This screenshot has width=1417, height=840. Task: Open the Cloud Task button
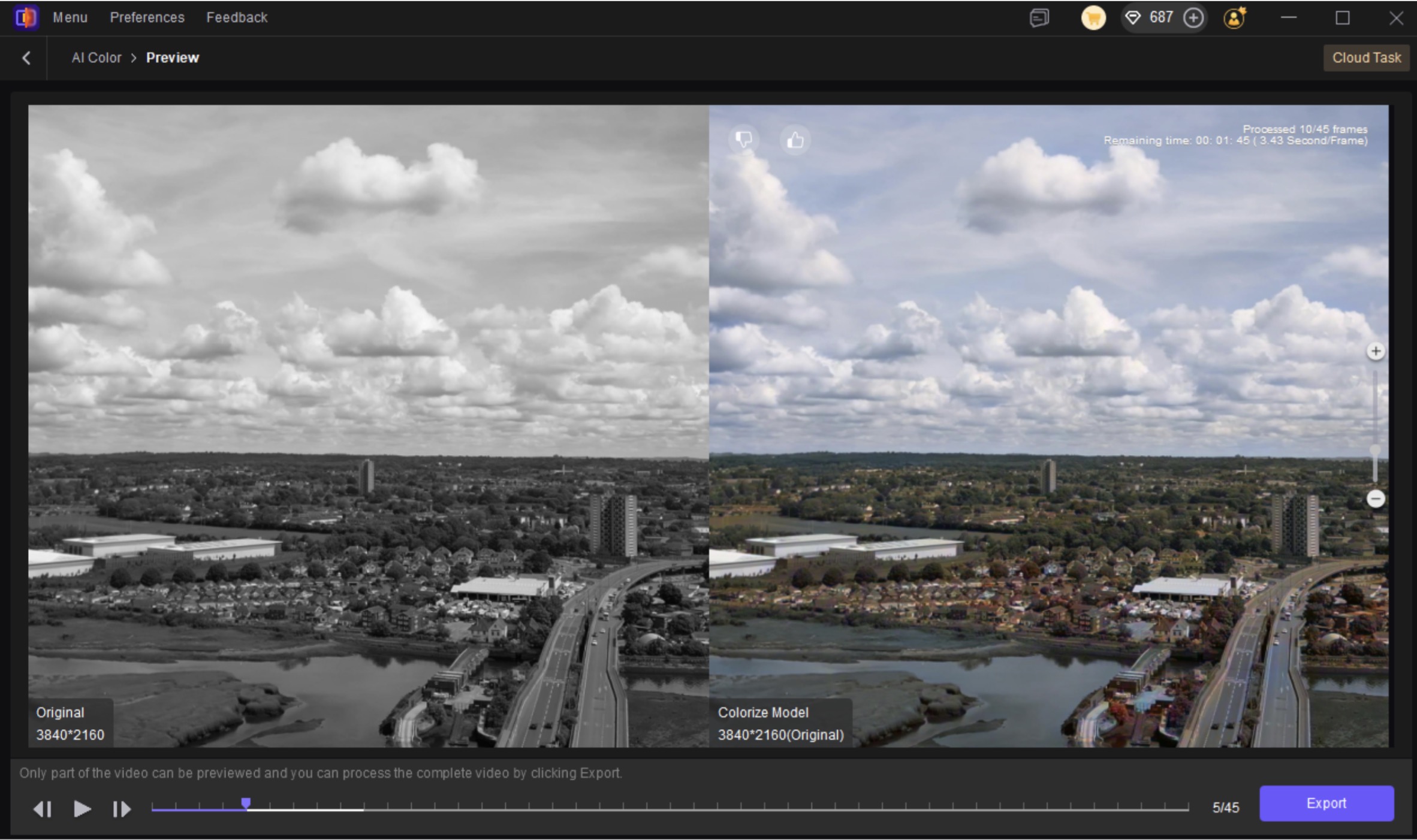1366,58
